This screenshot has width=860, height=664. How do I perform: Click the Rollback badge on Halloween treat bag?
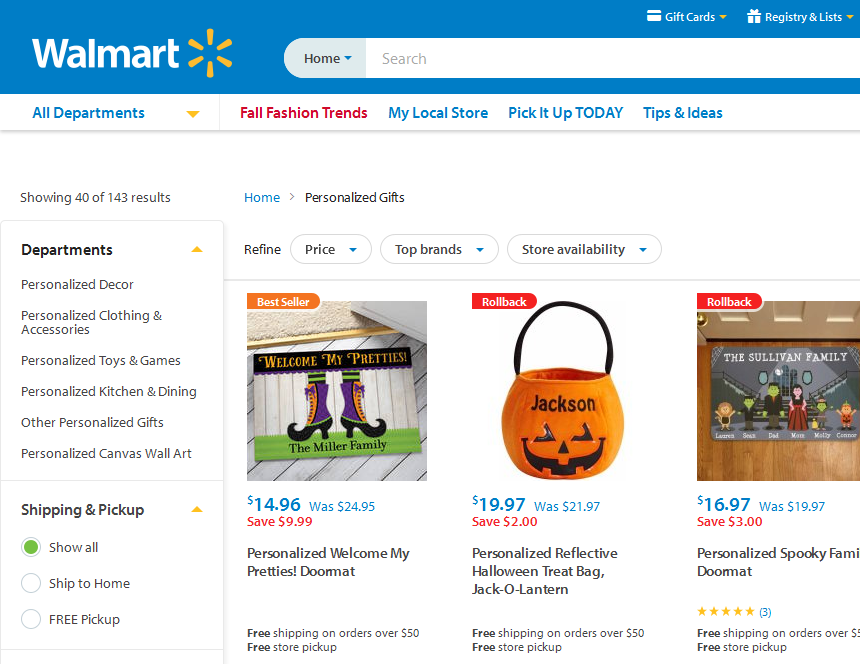504,301
